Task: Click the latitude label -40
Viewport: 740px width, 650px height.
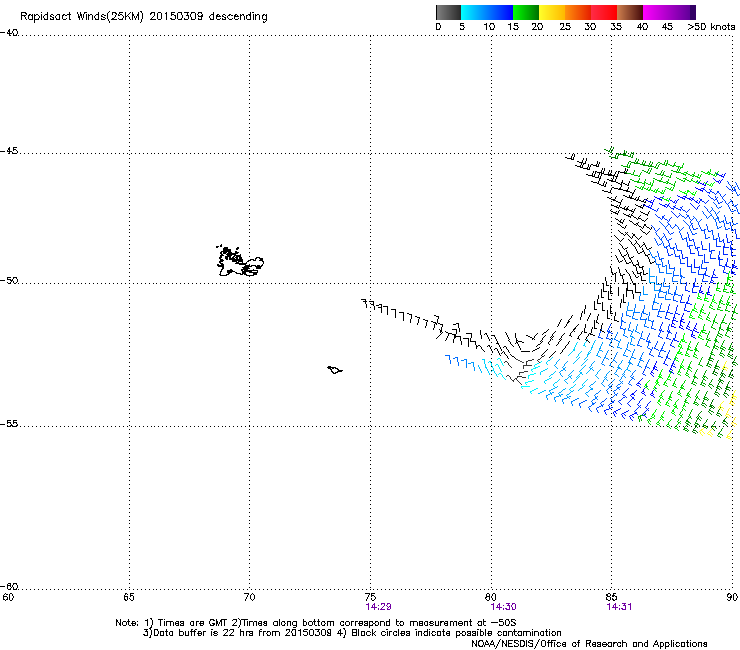Action: [x=9, y=33]
